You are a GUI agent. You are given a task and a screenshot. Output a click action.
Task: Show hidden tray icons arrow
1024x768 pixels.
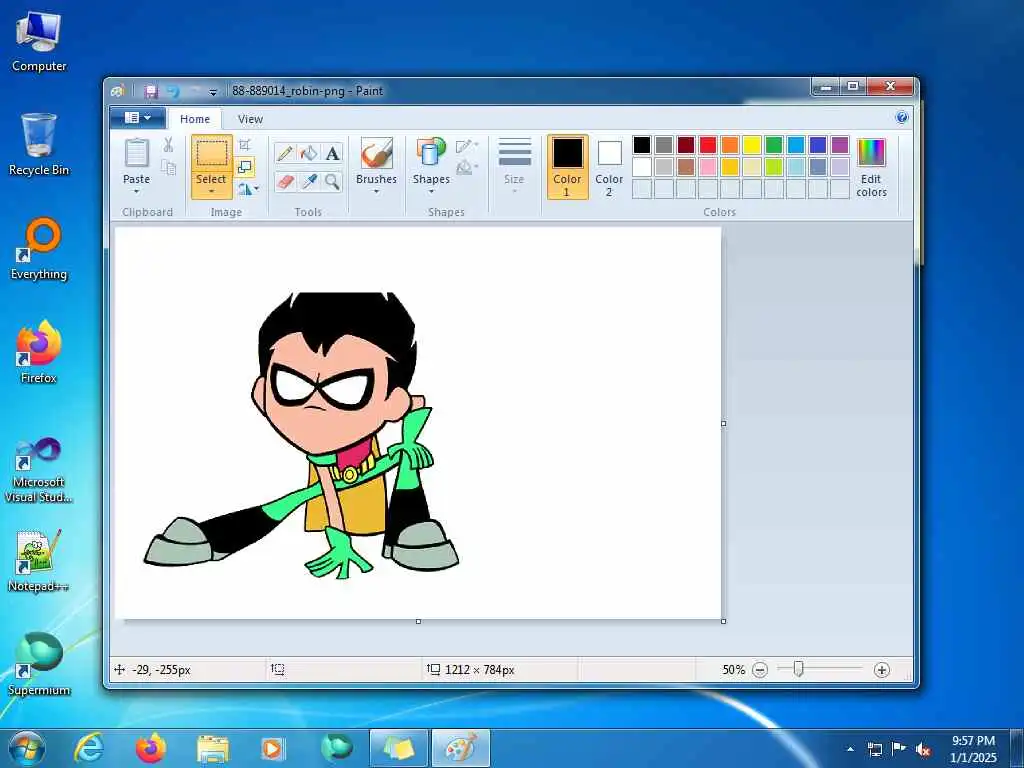850,749
